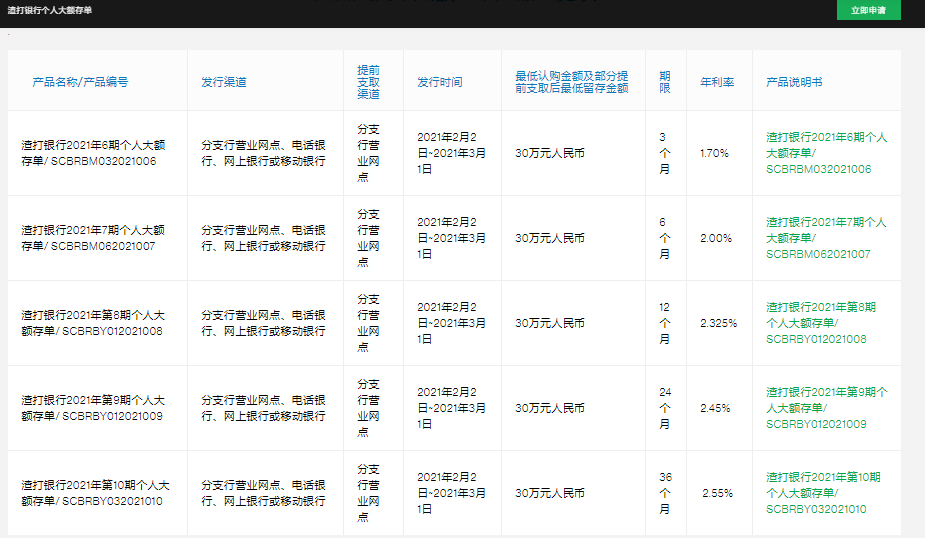
Task: Click the 发行时间 column header
Action: [x=439, y=82]
